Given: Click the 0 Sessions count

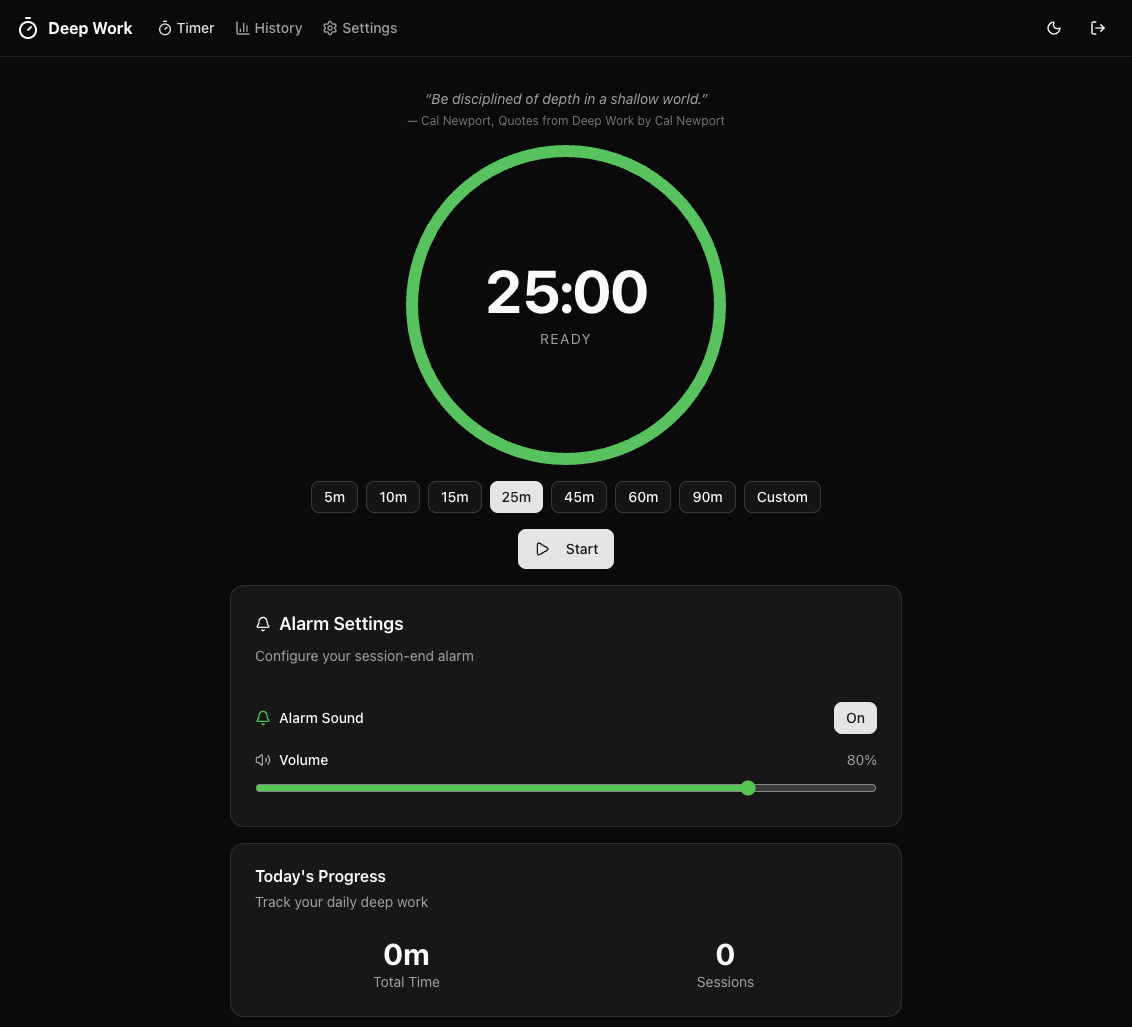Looking at the screenshot, I should pyautogui.click(x=725, y=955).
